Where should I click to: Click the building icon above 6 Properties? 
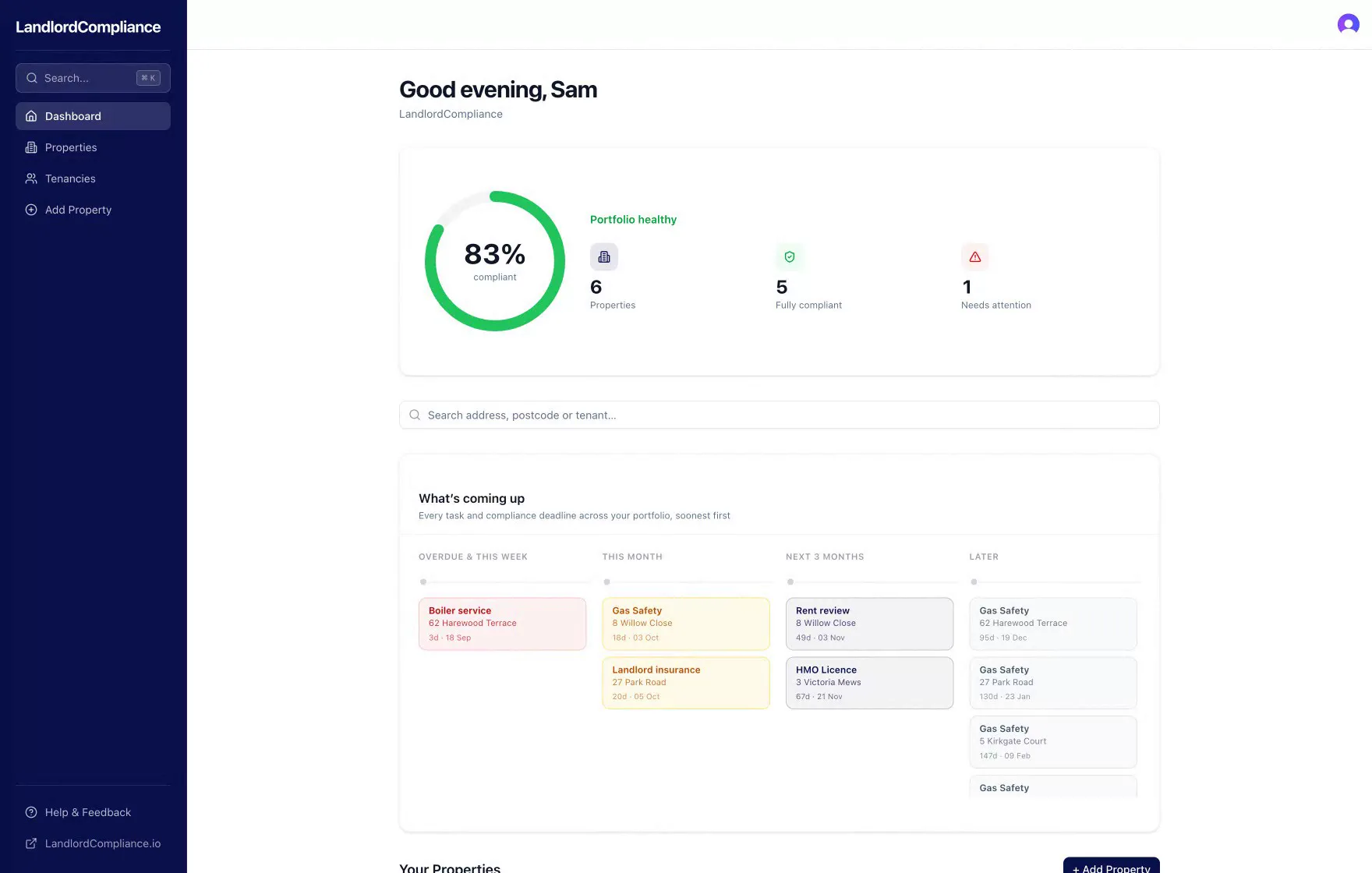point(604,256)
